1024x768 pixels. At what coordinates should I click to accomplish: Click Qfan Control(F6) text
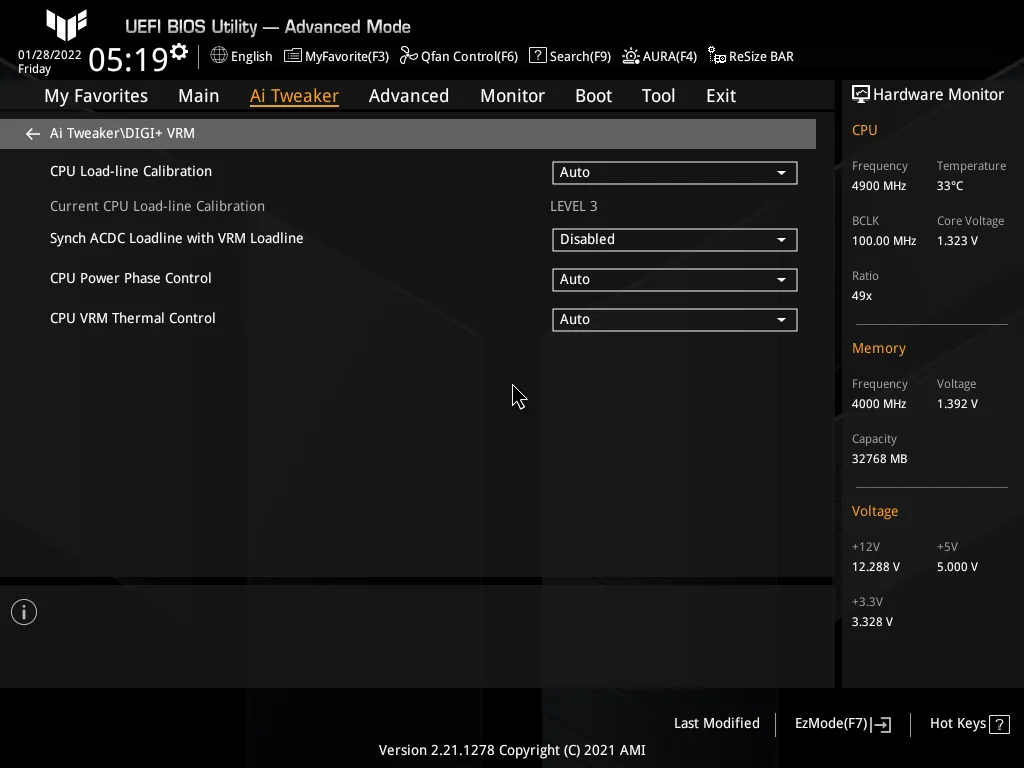(470, 57)
